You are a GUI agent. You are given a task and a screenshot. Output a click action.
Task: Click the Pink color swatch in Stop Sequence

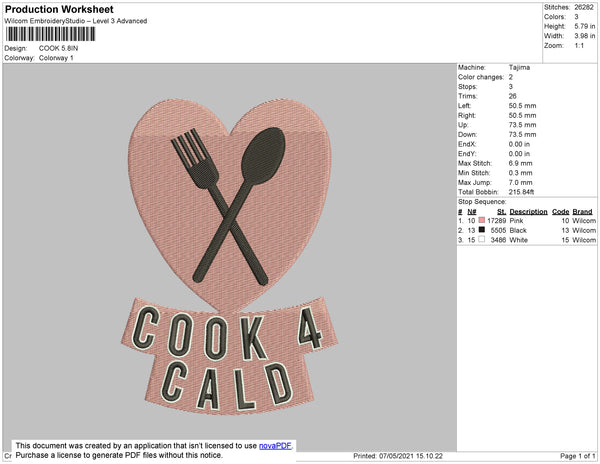click(482, 220)
